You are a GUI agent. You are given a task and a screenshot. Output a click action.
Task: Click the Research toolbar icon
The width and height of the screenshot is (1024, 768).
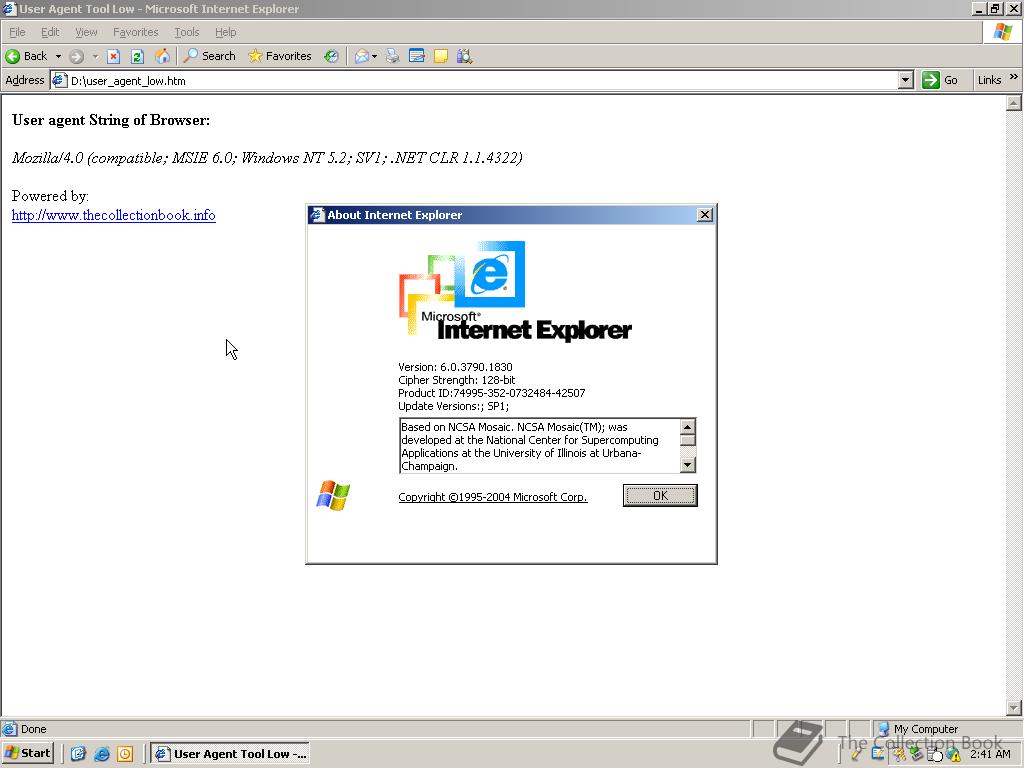click(464, 56)
